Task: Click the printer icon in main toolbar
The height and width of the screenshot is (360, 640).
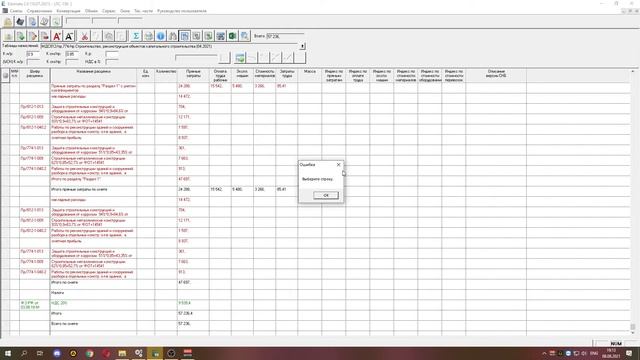Action: [x=149, y=36]
